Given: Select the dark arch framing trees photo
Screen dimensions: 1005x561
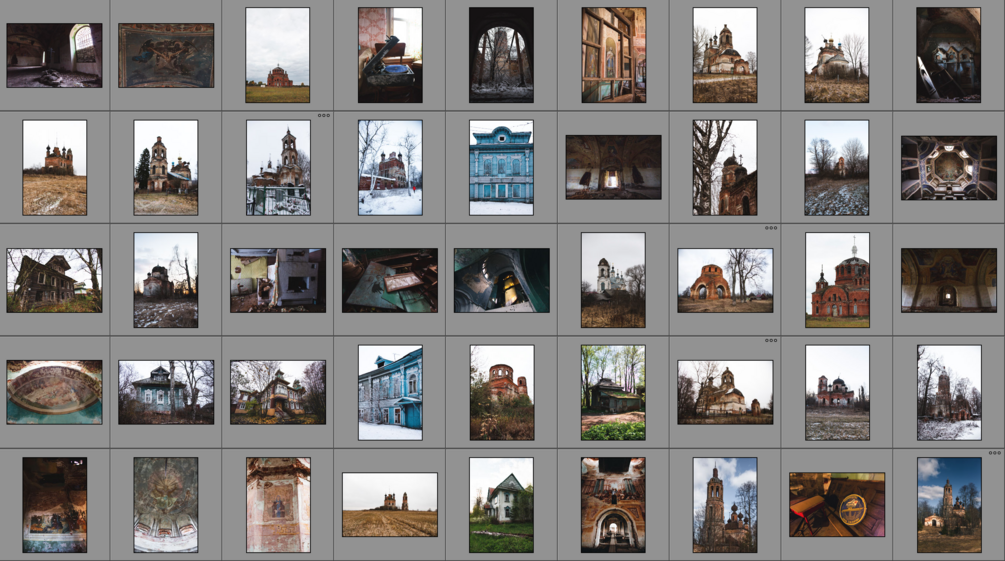Looking at the screenshot, I should point(501,55).
